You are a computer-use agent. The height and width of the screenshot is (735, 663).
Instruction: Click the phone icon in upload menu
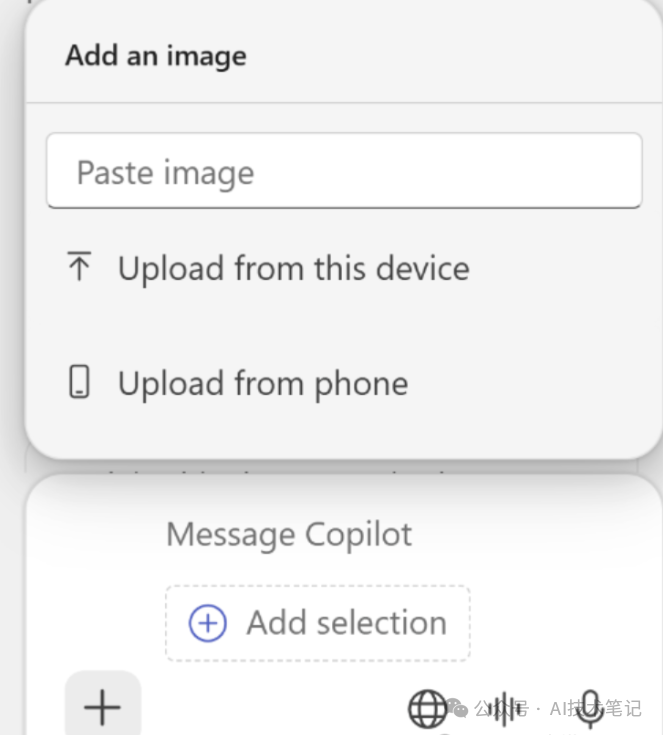79,382
